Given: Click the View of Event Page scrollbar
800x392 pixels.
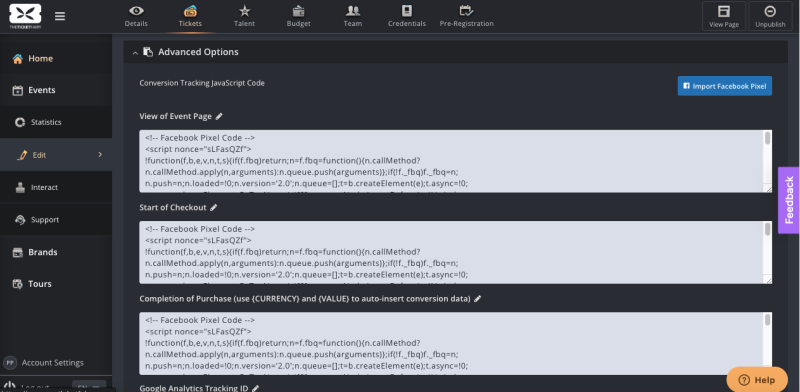Looking at the screenshot, I should pos(767,160).
